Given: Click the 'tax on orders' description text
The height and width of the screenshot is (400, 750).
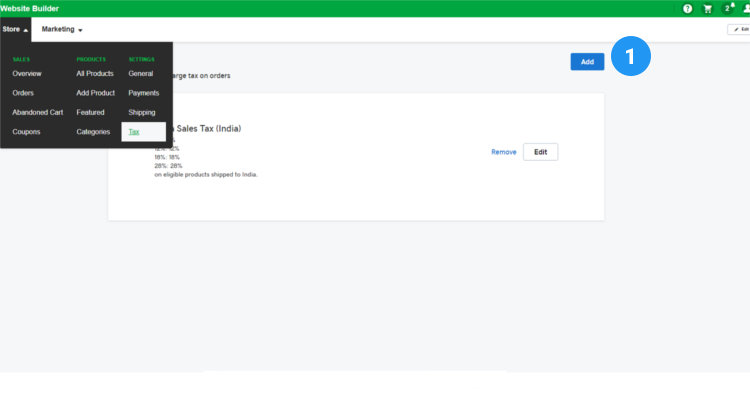Looking at the screenshot, I should pos(201,76).
